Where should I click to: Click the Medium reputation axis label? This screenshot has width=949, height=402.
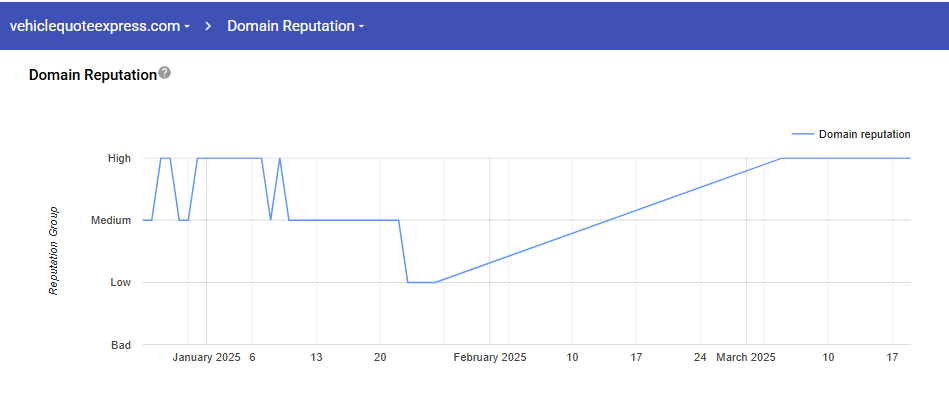point(111,220)
